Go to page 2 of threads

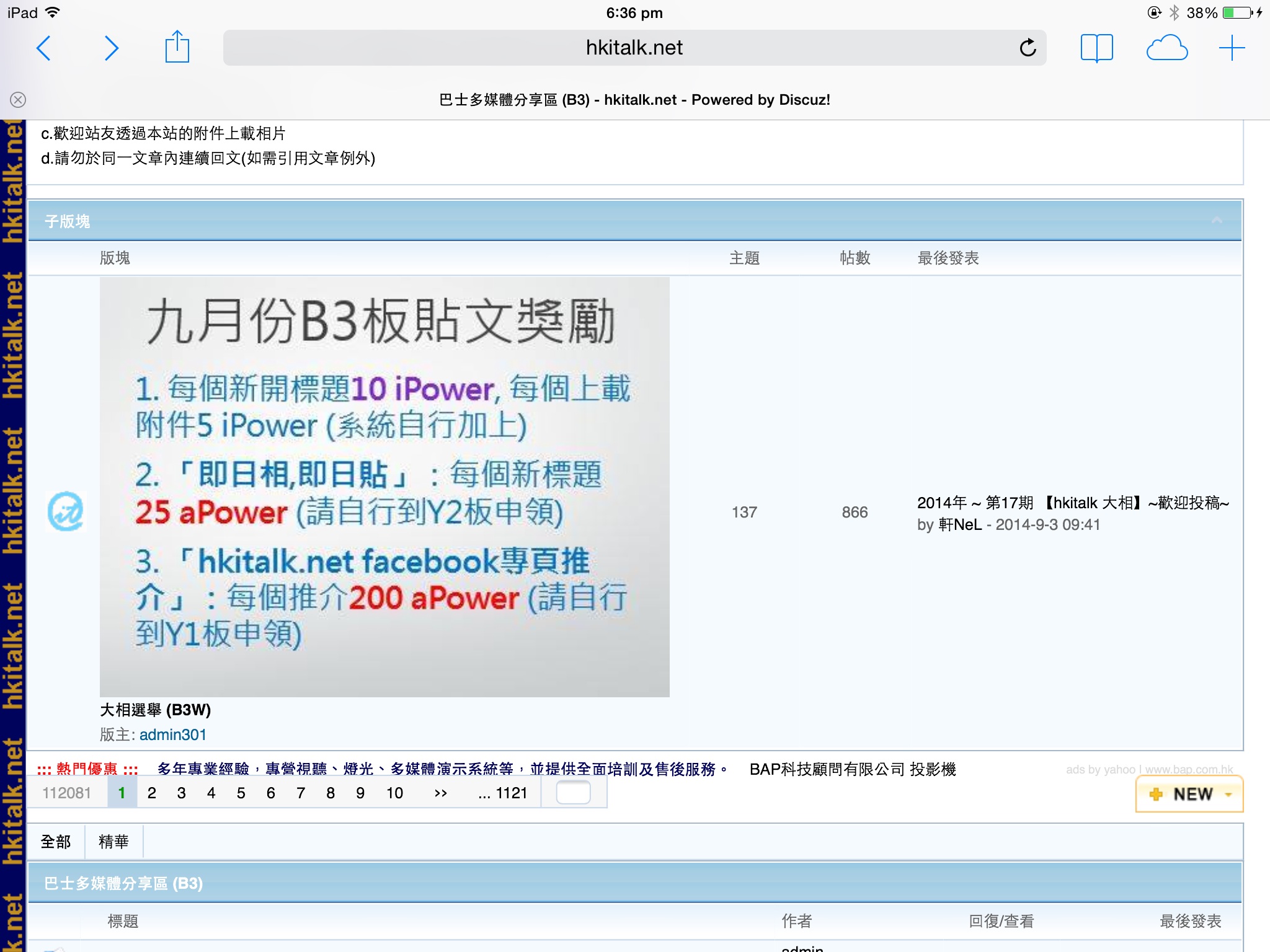(x=151, y=793)
